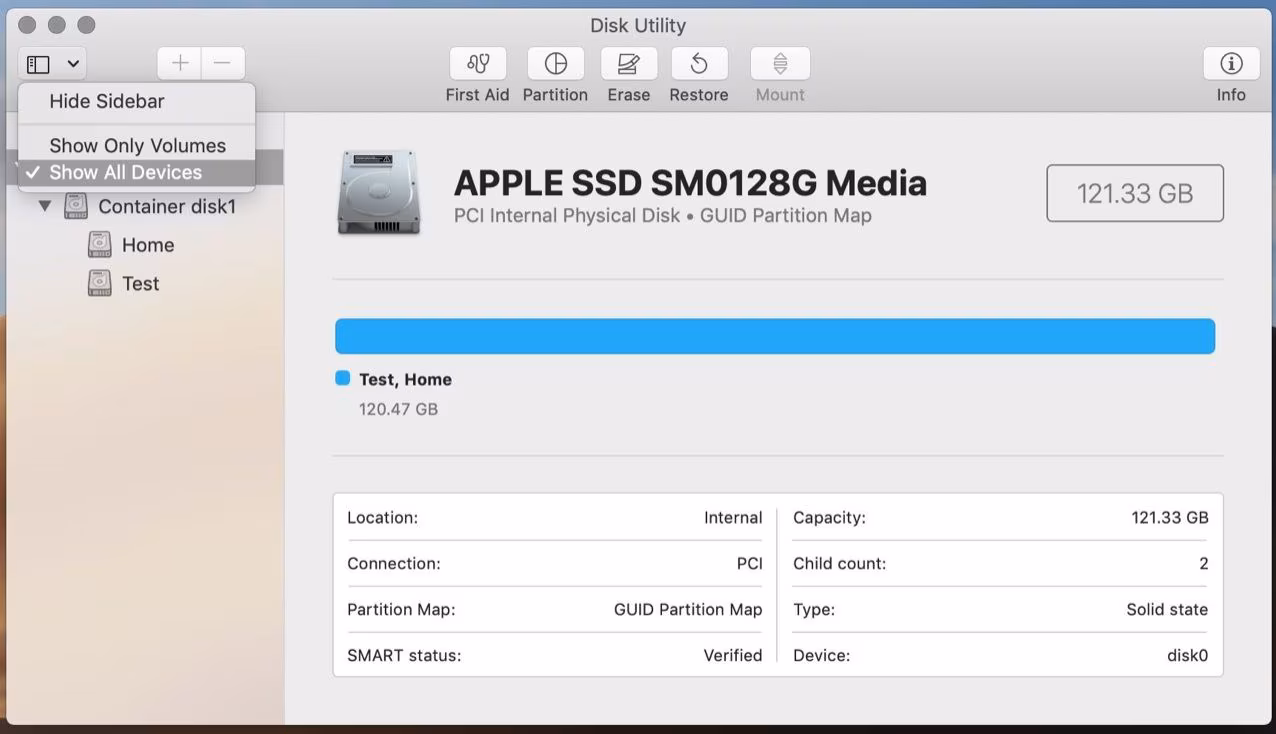Viewport: 1276px width, 734px height.
Task: Click the Home volume icon
Action: pos(99,245)
